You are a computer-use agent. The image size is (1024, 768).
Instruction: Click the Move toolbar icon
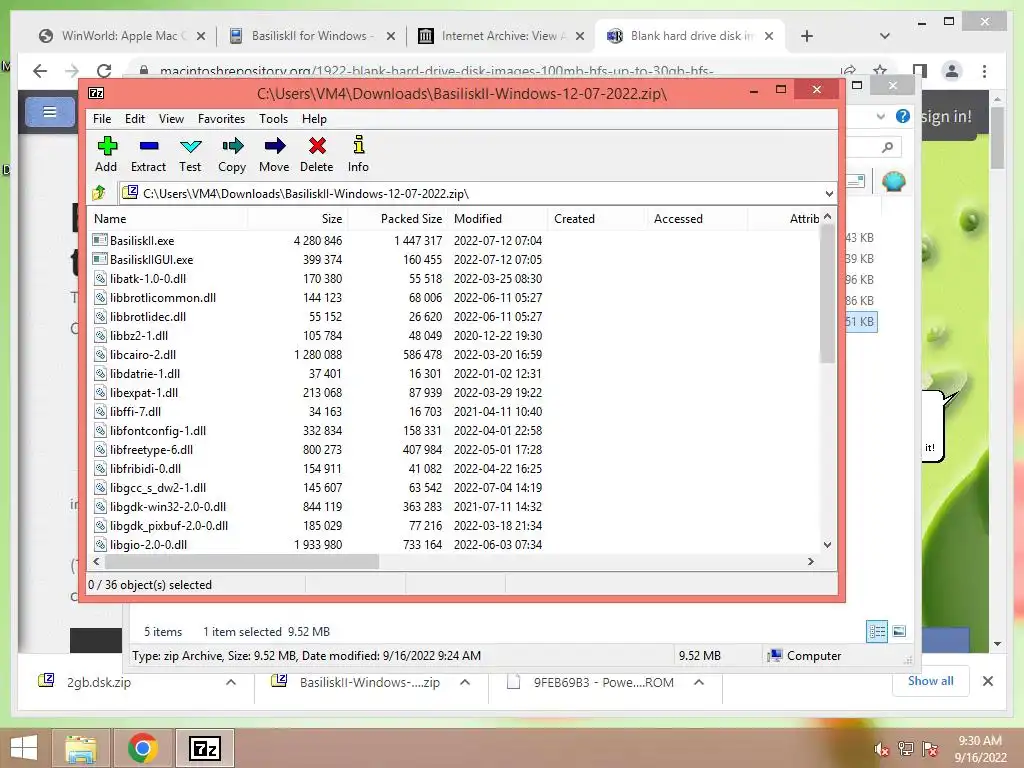pos(274,155)
